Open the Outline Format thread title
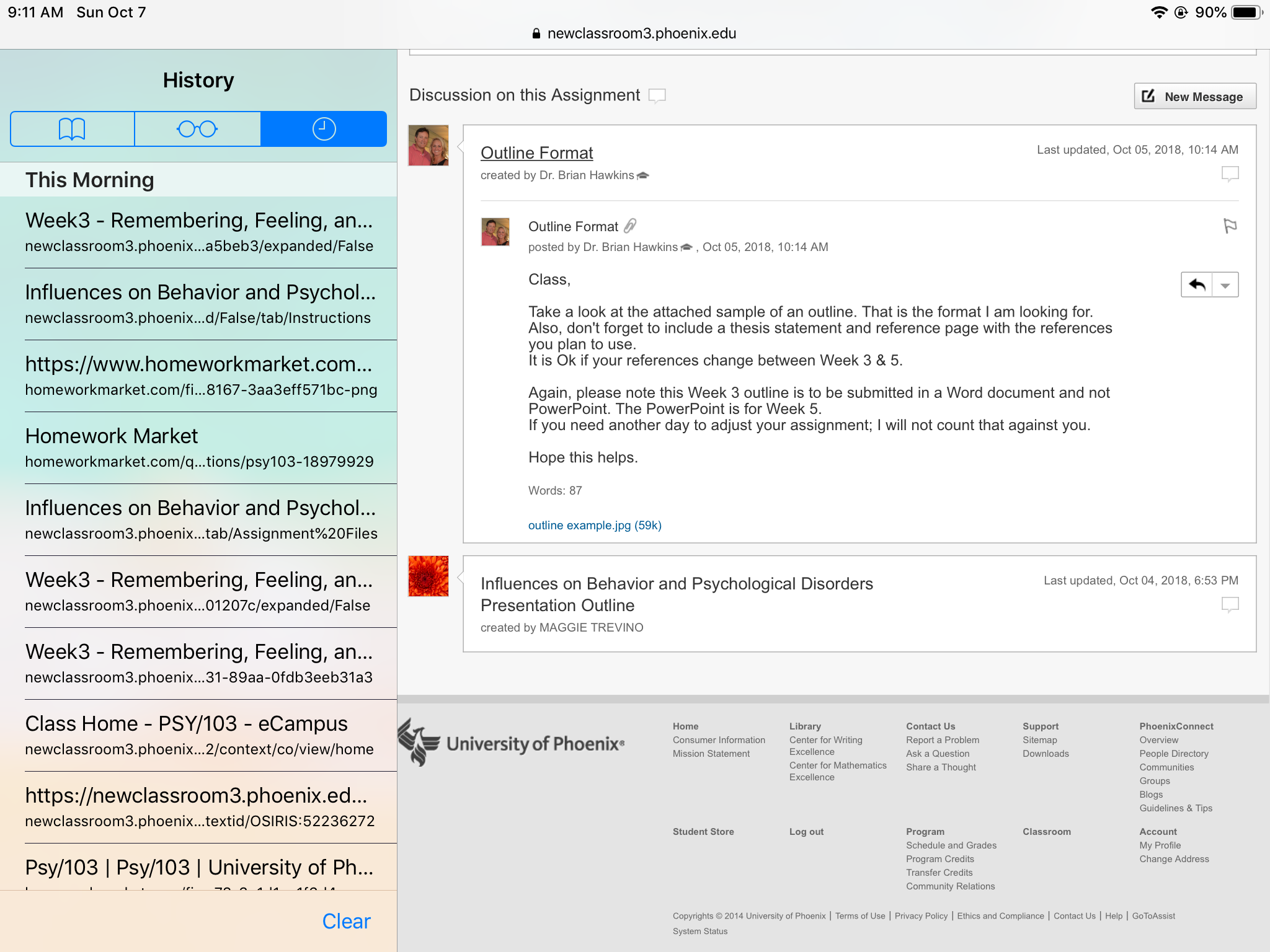The width and height of the screenshot is (1270, 952). point(536,152)
